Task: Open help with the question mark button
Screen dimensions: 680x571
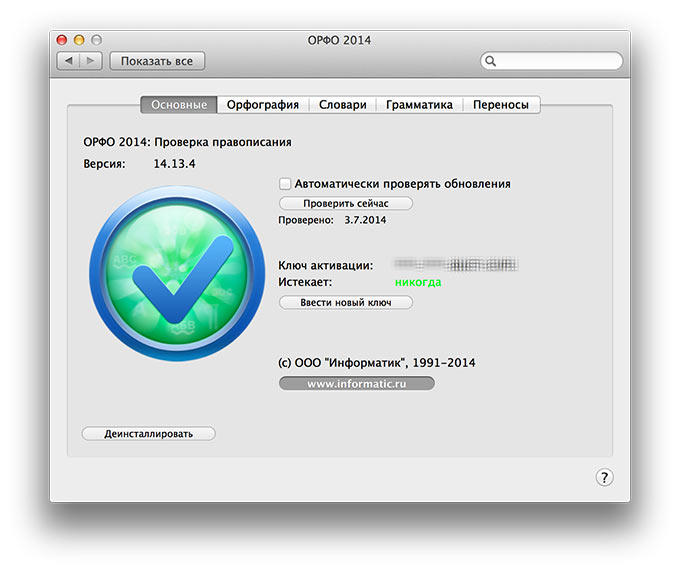Action: 604,477
